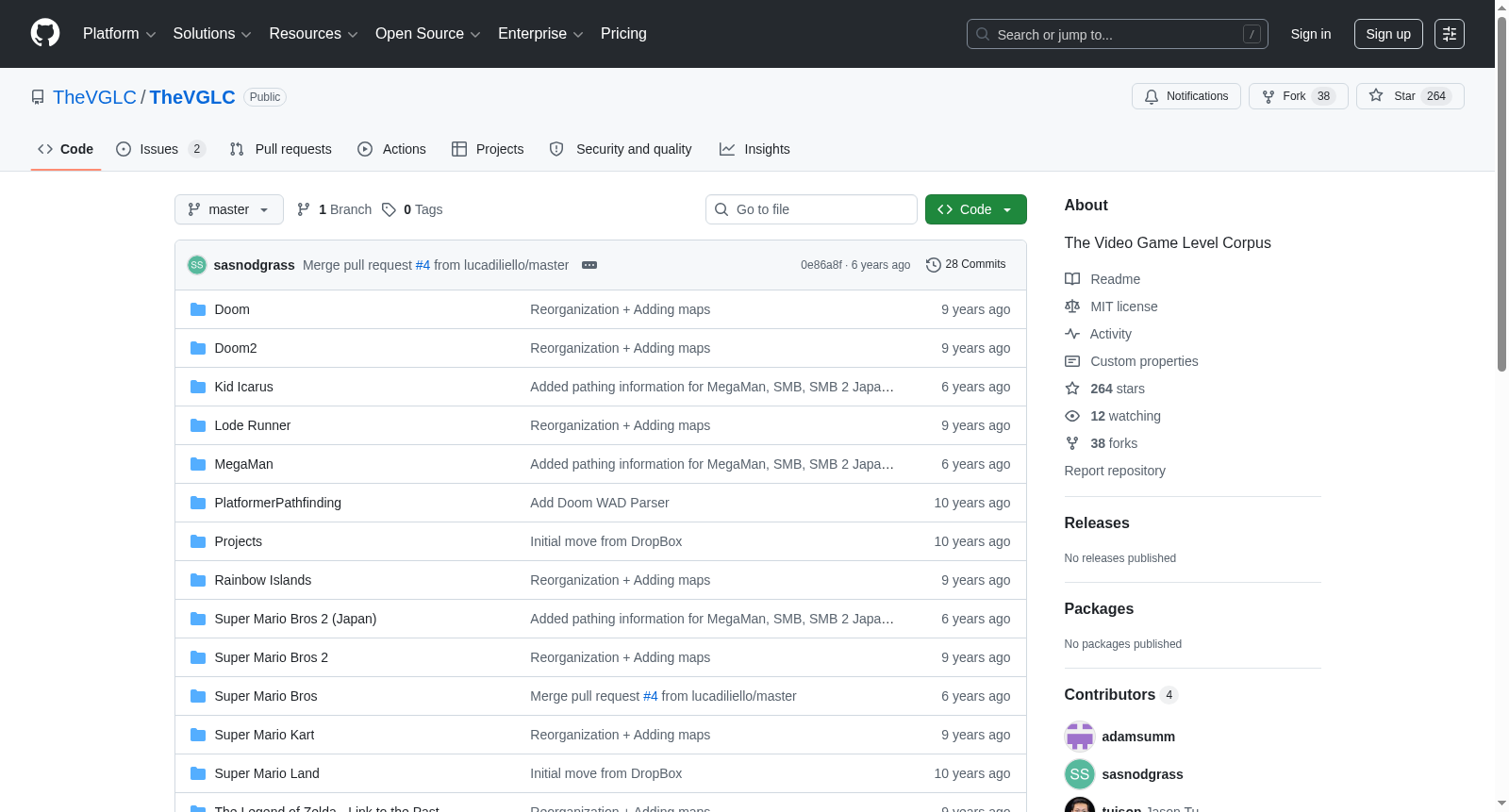Screen dimensions: 1509x812
Task: Click the Projects folder icon
Action: coord(198,541)
